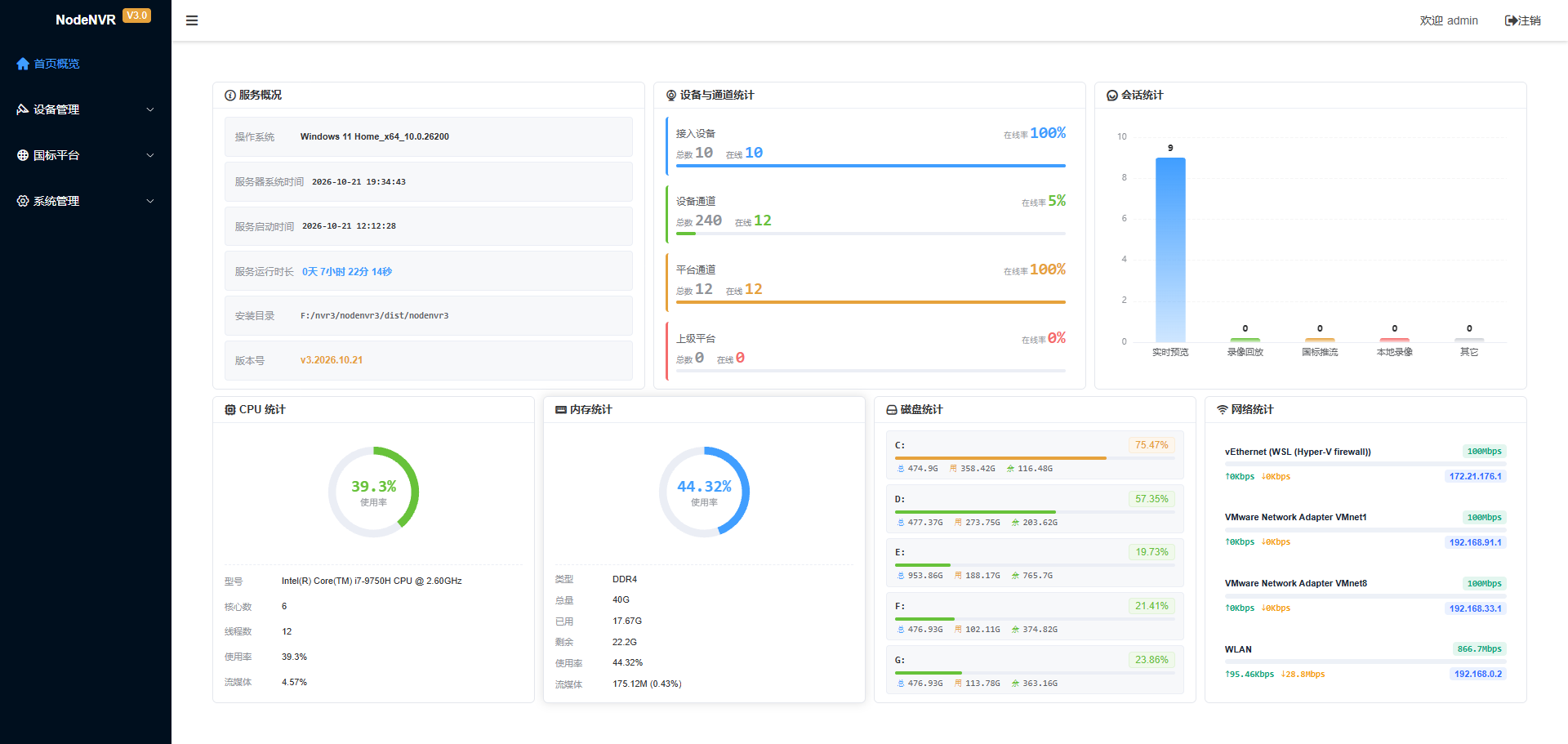Click the 设备管理 device icon in sidebar
The height and width of the screenshot is (744, 1568).
tap(23, 109)
